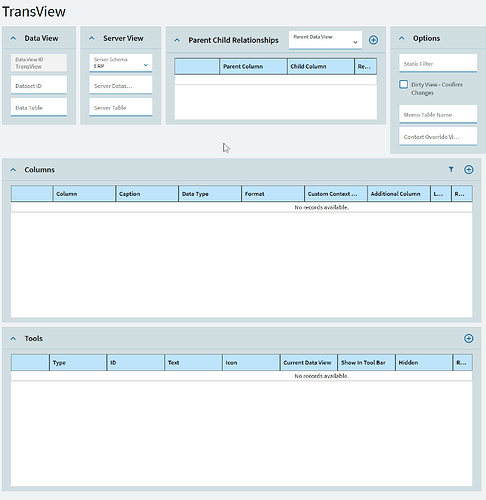Add a new parent child relationship

coord(373,40)
